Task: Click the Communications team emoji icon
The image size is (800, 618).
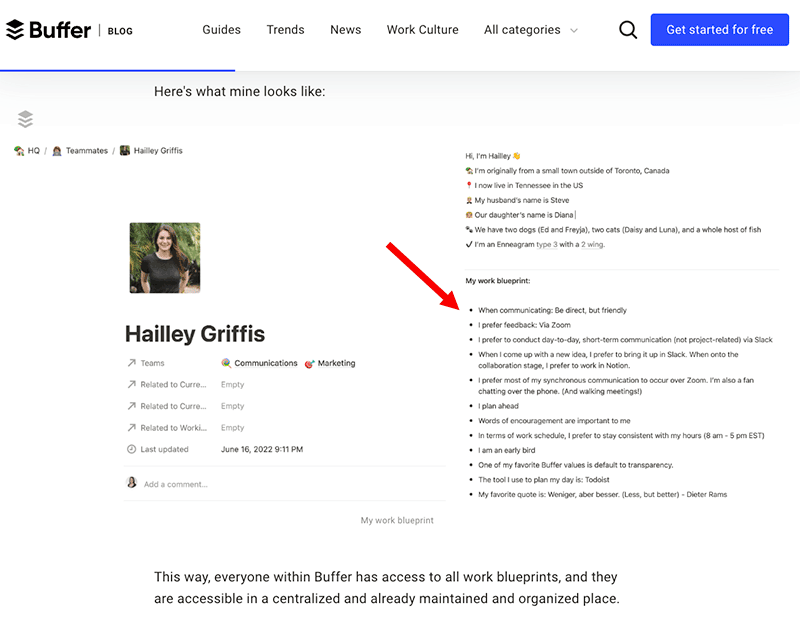Action: point(226,363)
